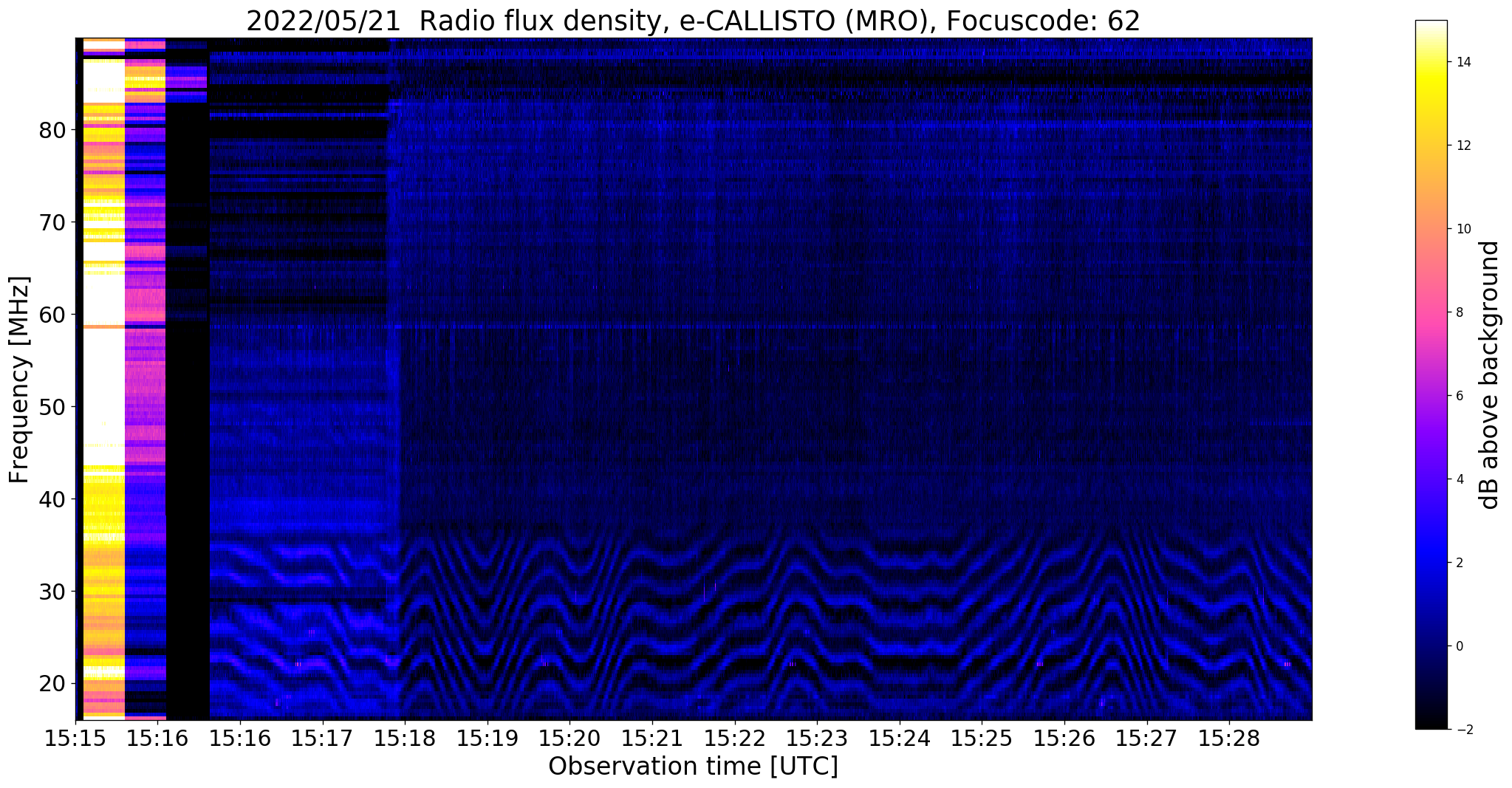Click the bright yellow-white burst near 15:15
Screen dimensions: 1512x788
[x=103, y=378]
